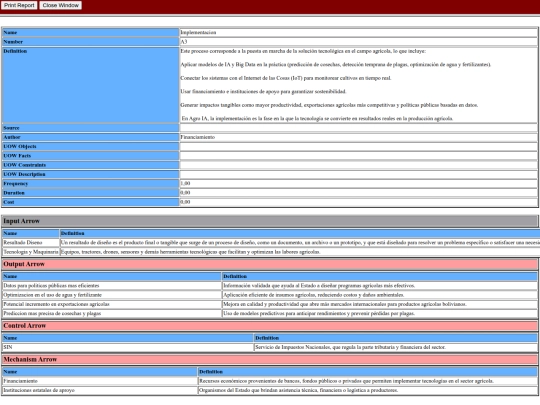Click the UOW Description row label

pos(90,174)
